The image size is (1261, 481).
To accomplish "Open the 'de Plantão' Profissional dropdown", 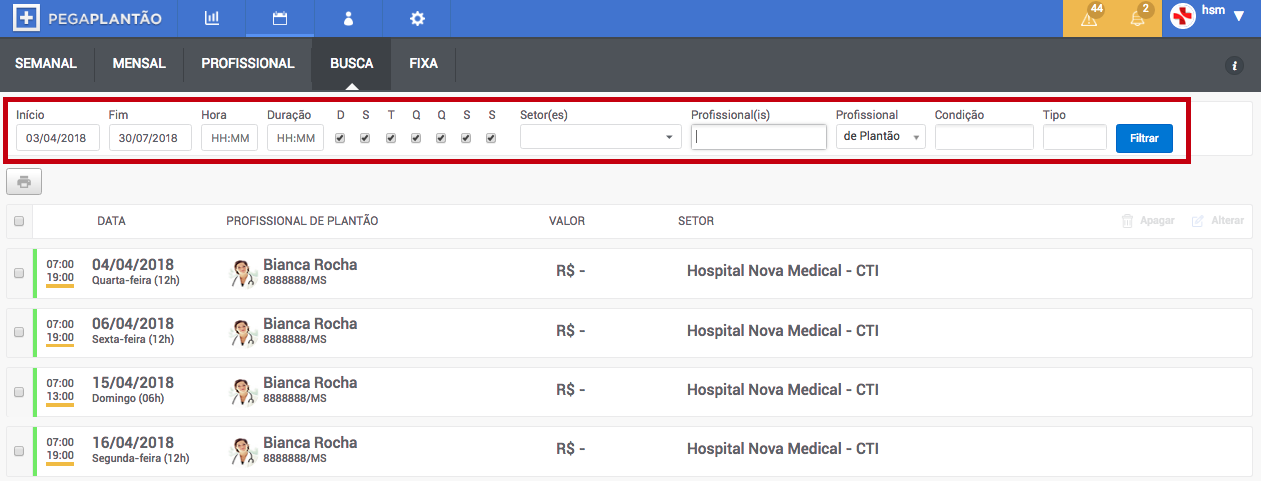I will (881, 137).
